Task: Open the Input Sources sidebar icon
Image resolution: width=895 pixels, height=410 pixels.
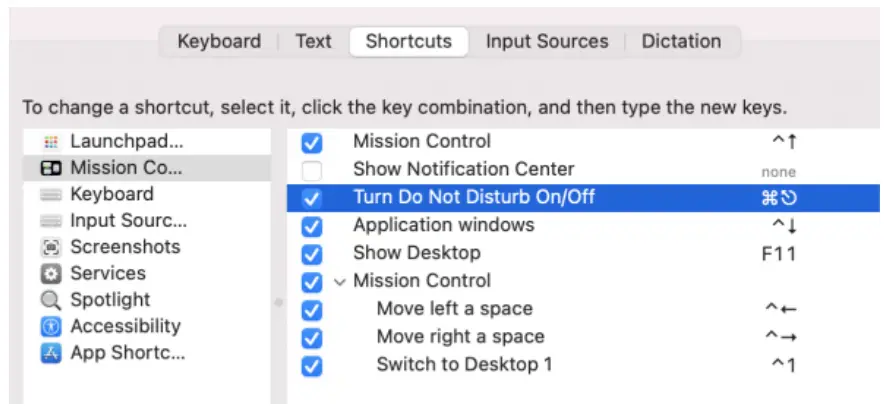Action: click(x=51, y=221)
